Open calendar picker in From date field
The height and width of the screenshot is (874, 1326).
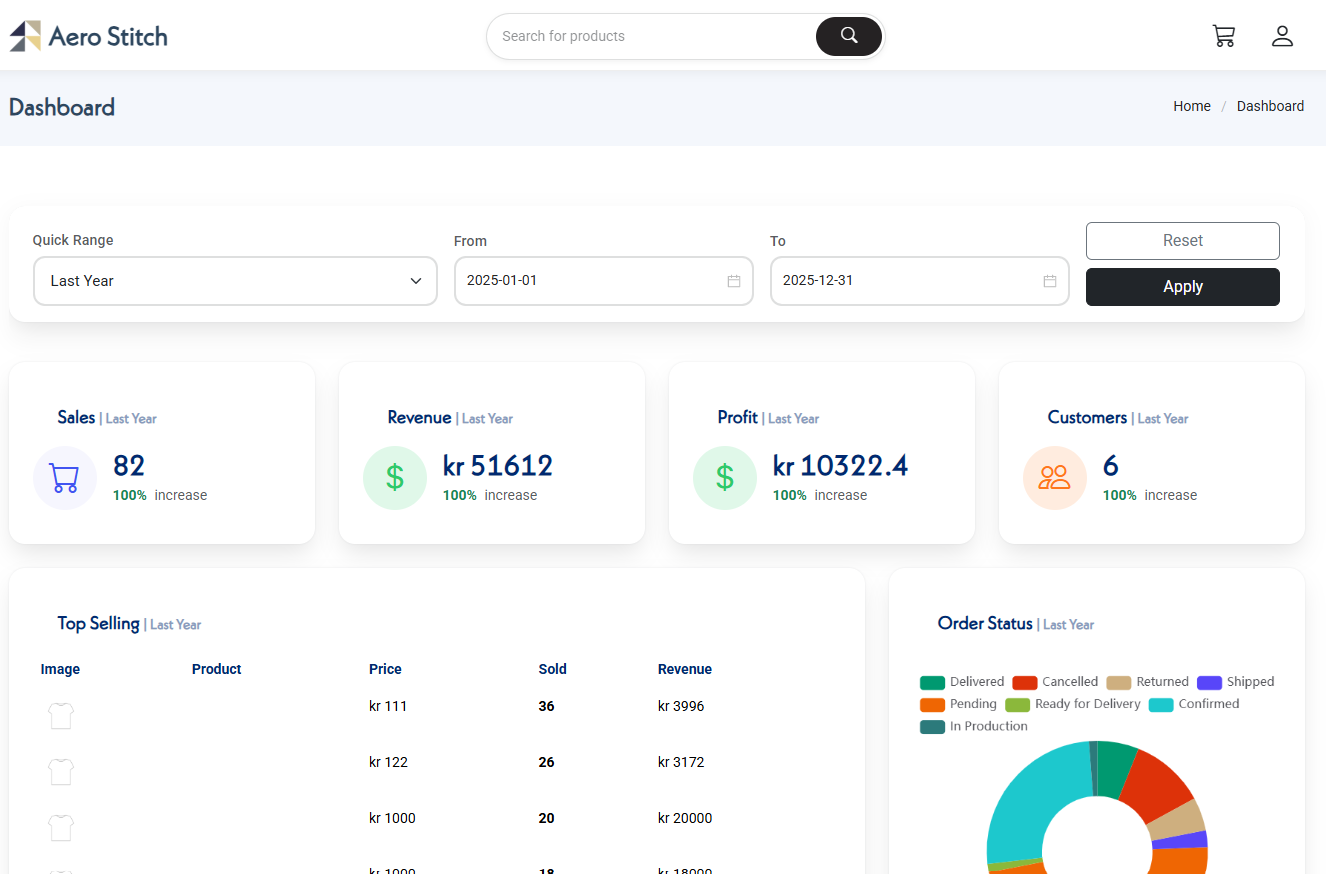(733, 281)
